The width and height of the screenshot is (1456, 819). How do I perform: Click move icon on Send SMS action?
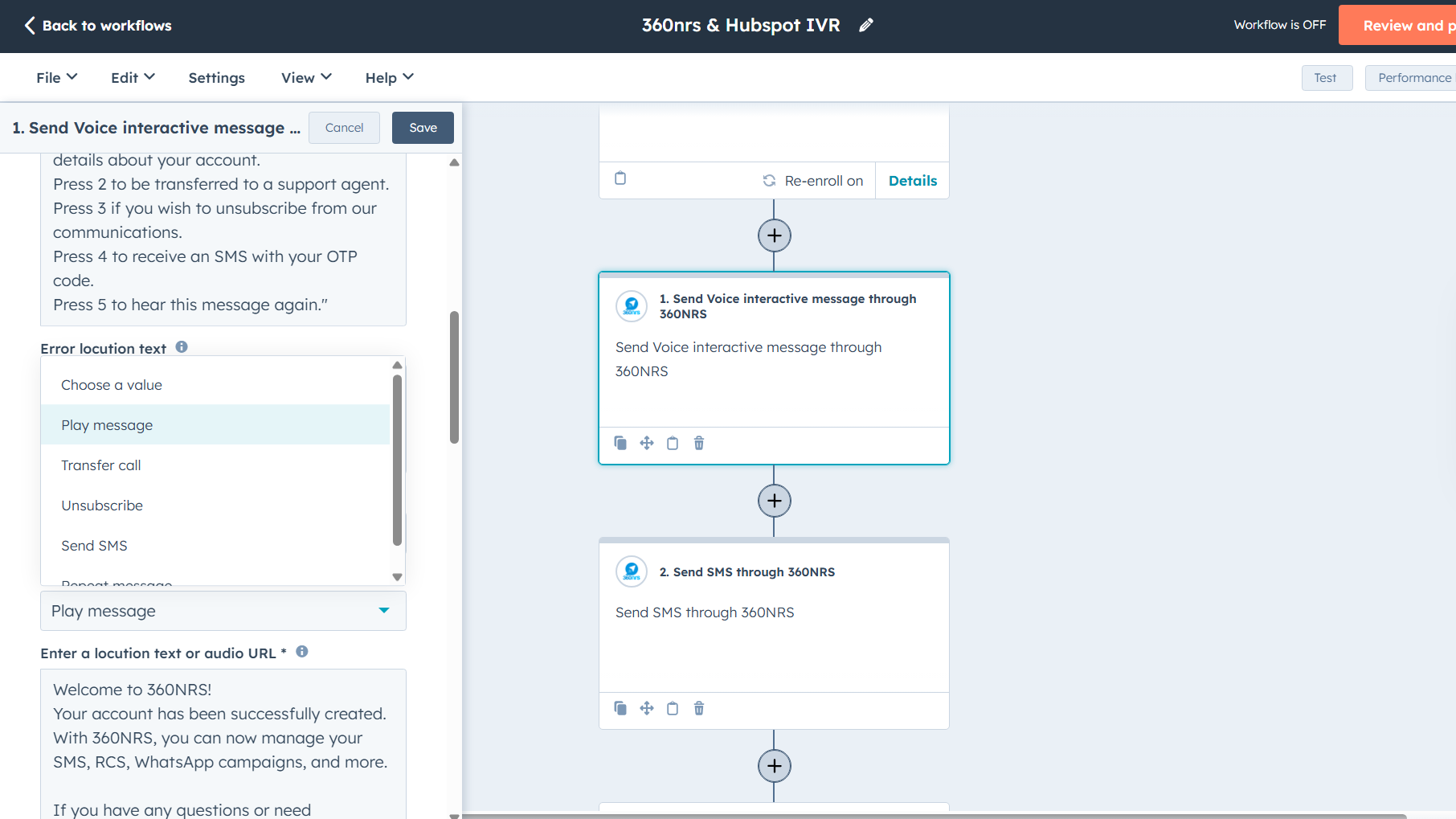[647, 708]
